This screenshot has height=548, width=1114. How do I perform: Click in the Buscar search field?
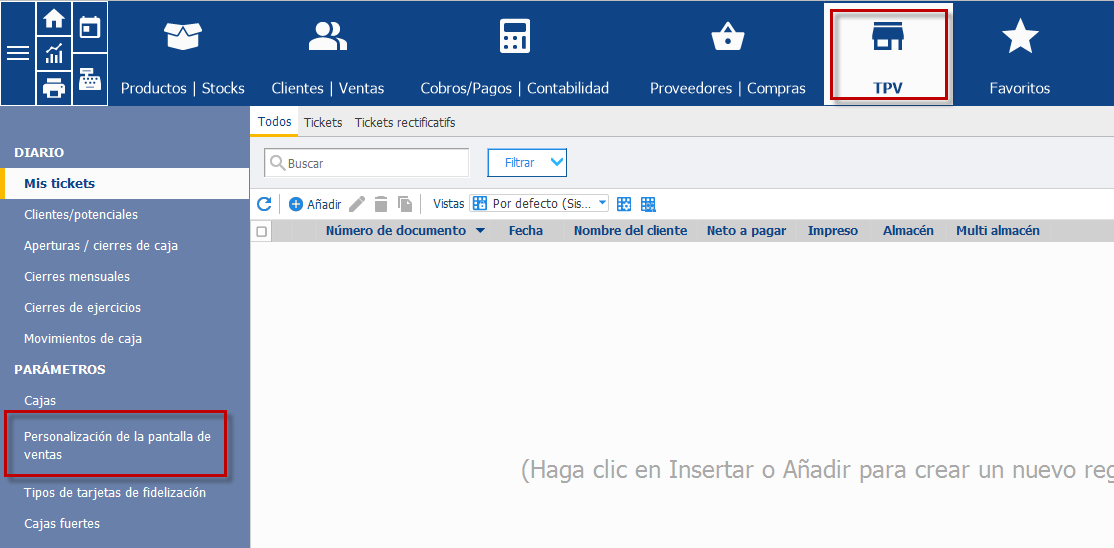[367, 163]
